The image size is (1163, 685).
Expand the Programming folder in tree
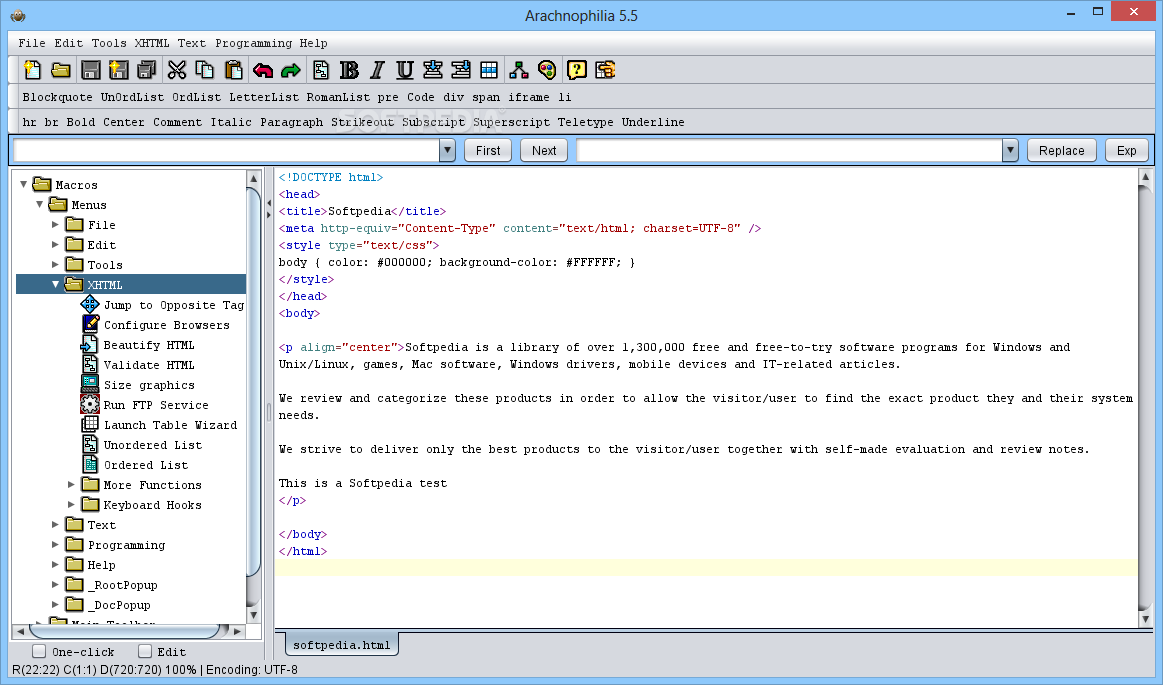pyautogui.click(x=56, y=544)
